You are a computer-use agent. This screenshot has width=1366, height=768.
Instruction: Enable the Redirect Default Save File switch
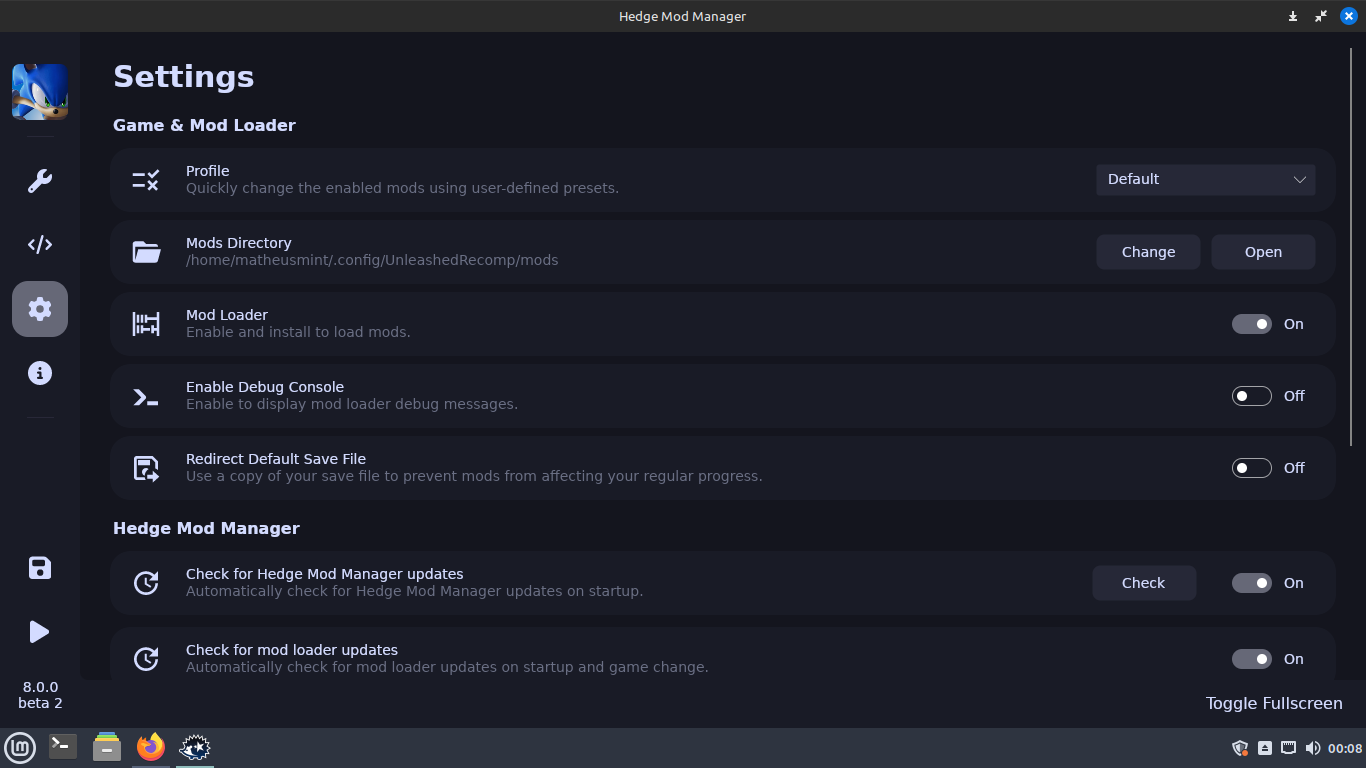pyautogui.click(x=1251, y=468)
